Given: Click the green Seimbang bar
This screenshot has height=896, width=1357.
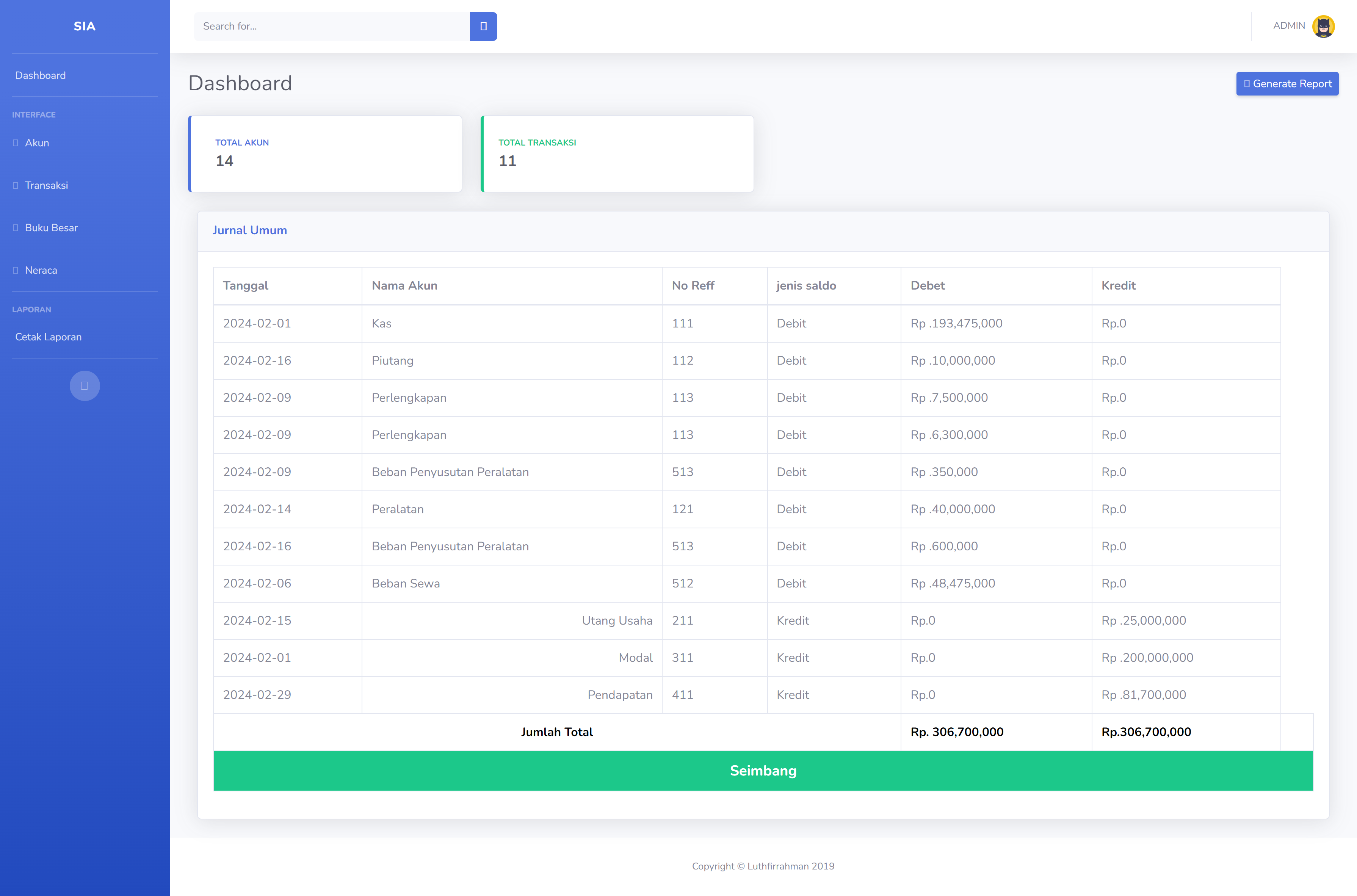Looking at the screenshot, I should [x=763, y=770].
